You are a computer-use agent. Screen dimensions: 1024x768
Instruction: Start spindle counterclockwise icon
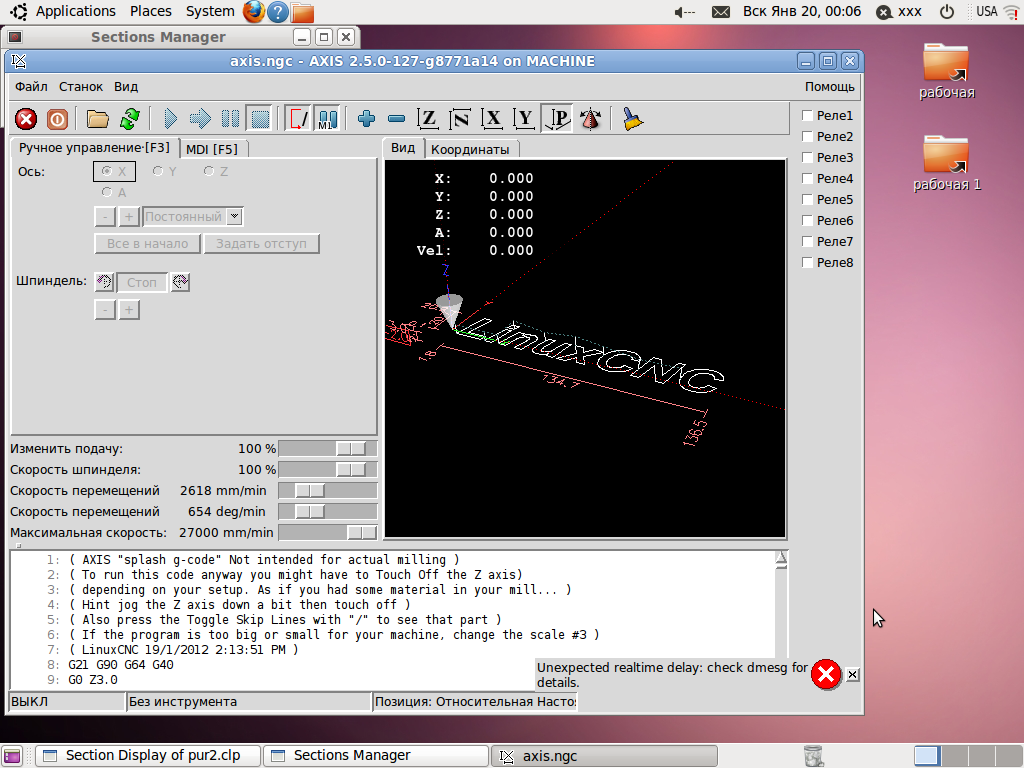[x=104, y=282]
